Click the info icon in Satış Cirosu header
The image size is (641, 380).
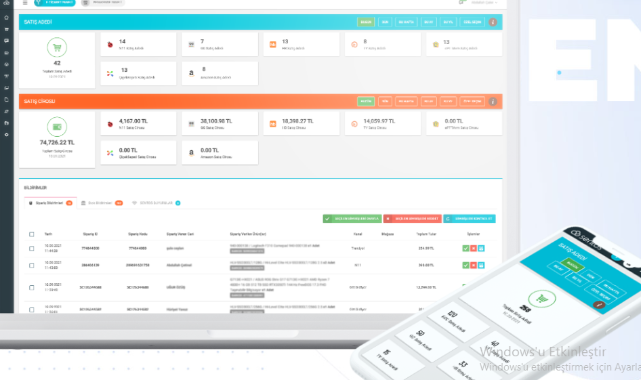(x=493, y=101)
